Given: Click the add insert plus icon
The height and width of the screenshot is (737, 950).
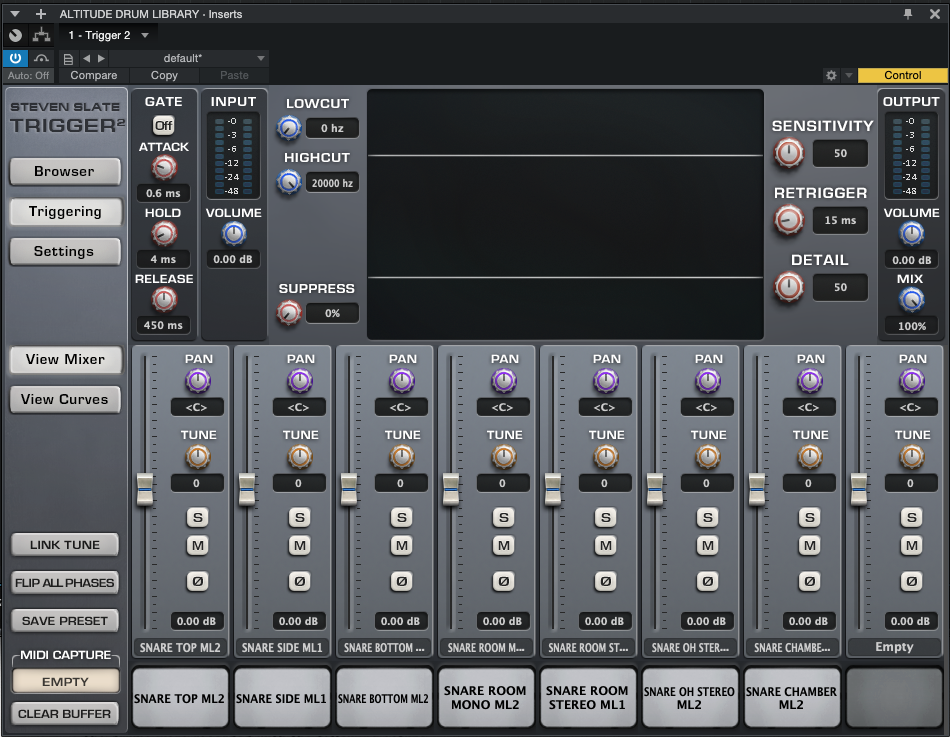Looking at the screenshot, I should pos(41,14).
